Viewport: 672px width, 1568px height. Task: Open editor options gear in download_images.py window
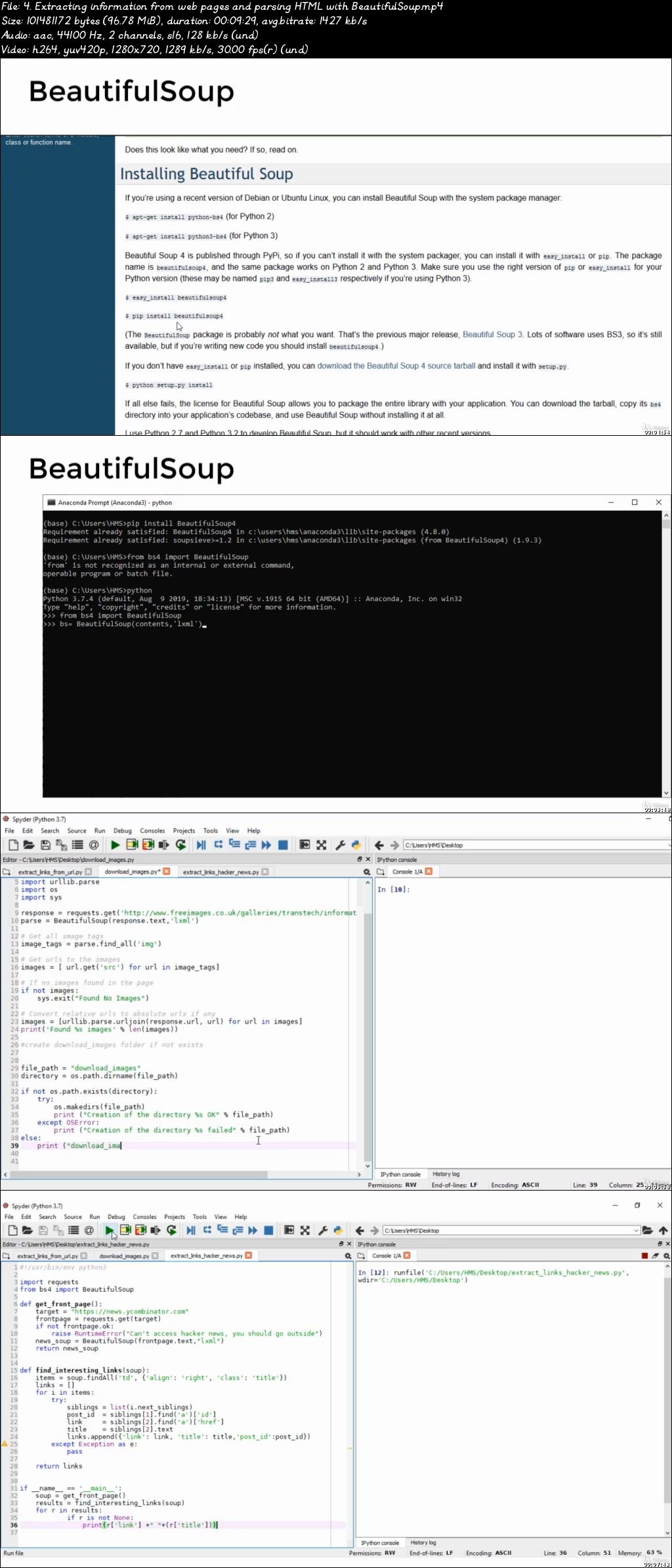366,872
